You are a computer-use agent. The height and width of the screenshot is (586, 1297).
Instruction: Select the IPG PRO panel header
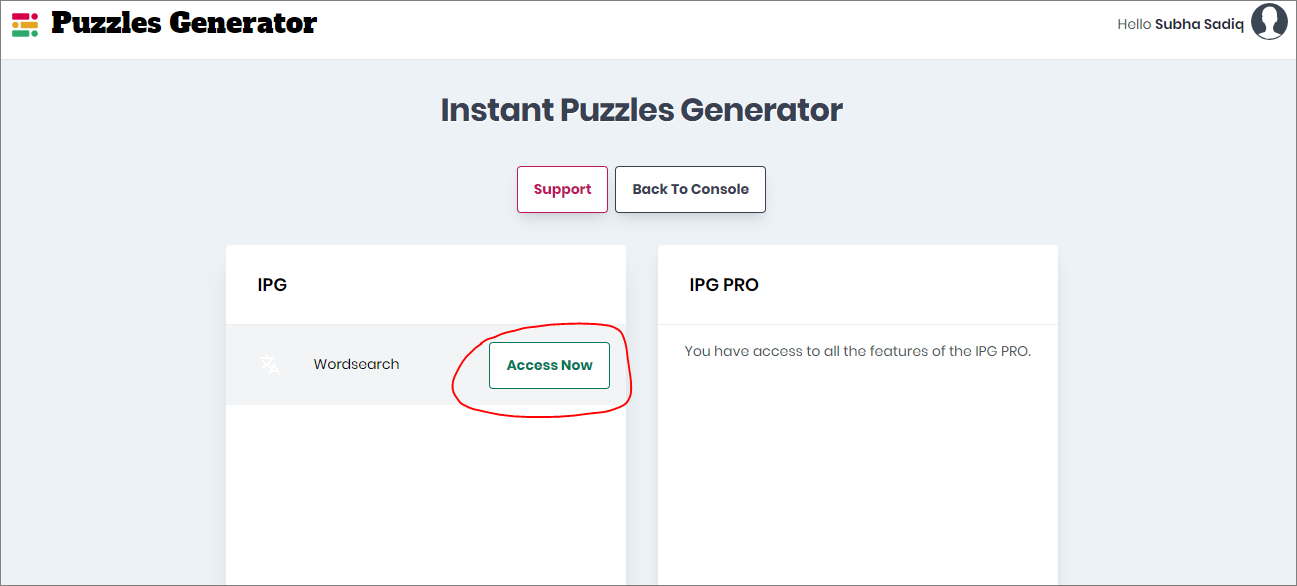pyautogui.click(x=723, y=284)
